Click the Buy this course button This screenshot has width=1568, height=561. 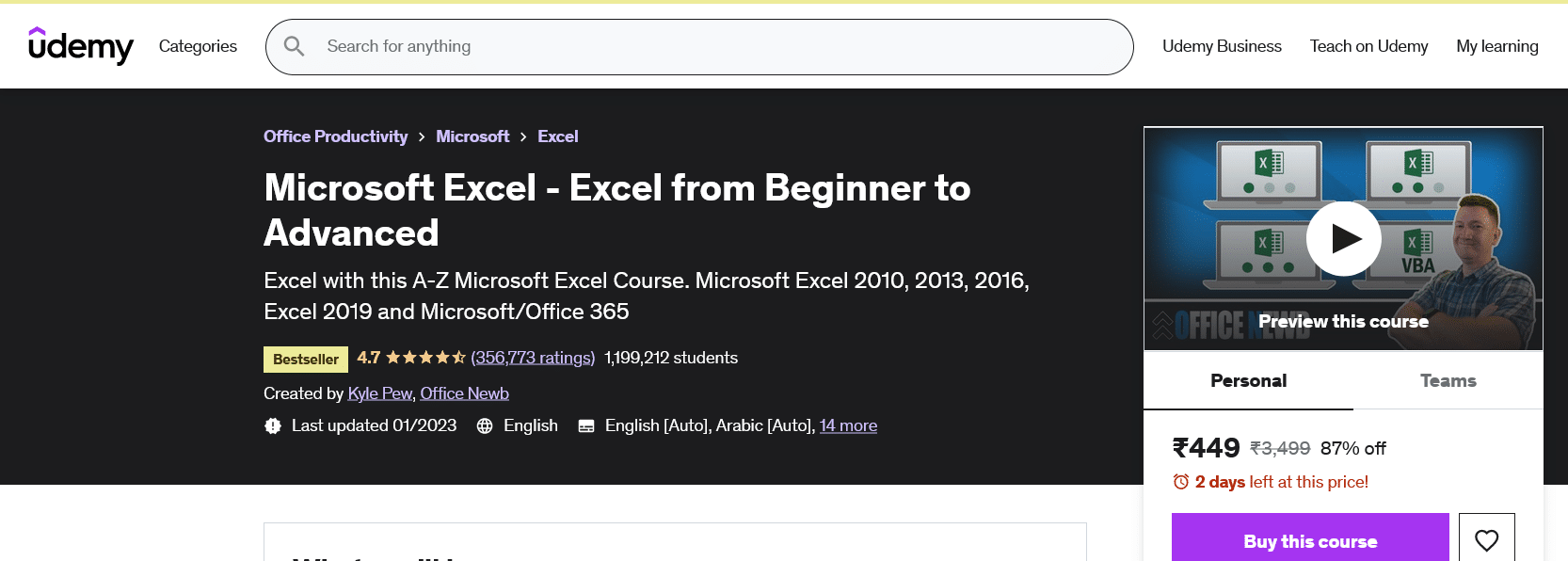coord(1309,541)
